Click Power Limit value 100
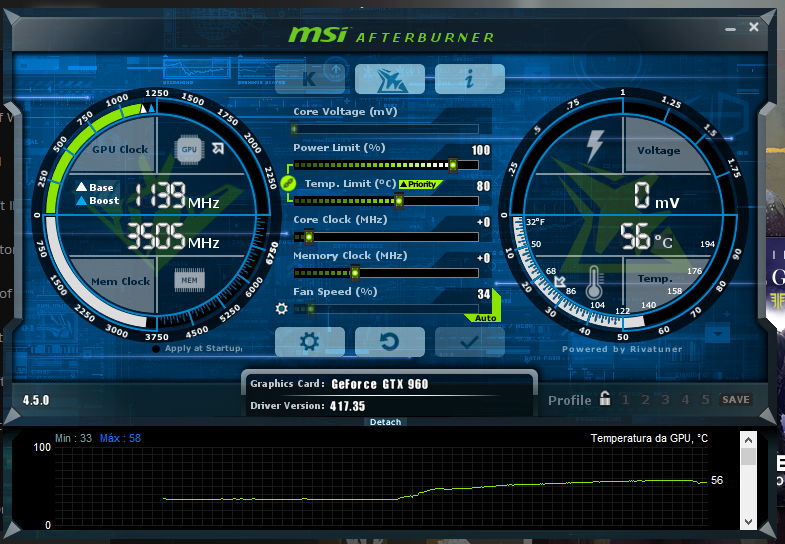Image resolution: width=785 pixels, height=544 pixels. click(x=481, y=150)
